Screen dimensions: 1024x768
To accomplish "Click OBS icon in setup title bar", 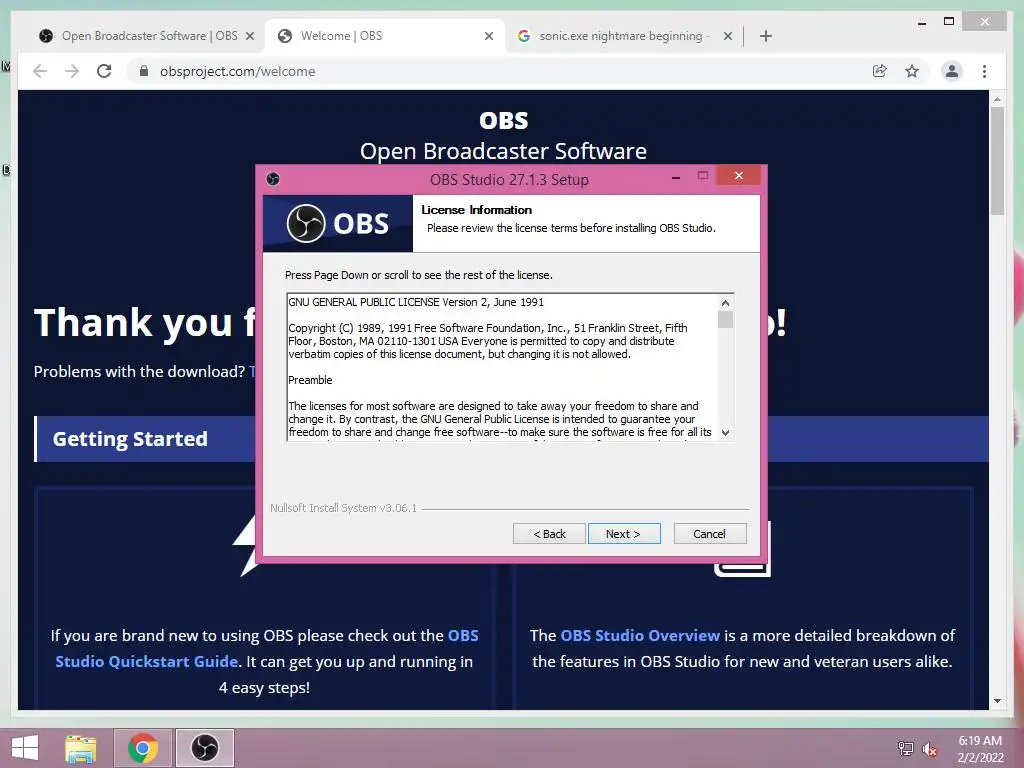I will pos(273,179).
